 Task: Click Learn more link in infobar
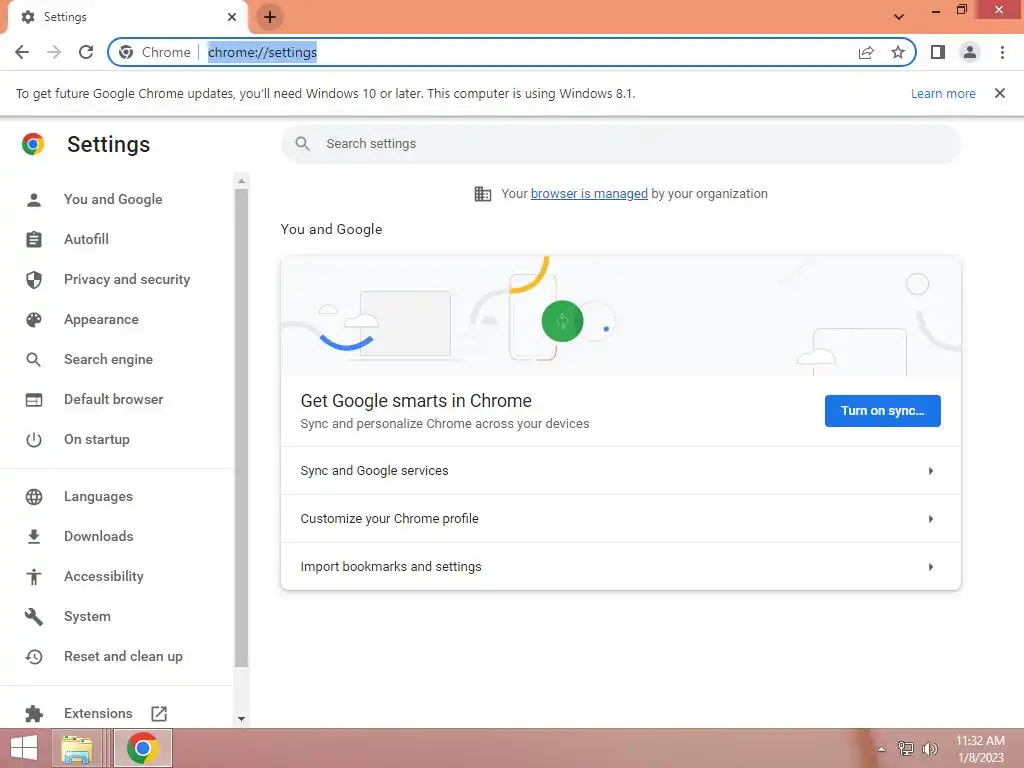pos(943,93)
